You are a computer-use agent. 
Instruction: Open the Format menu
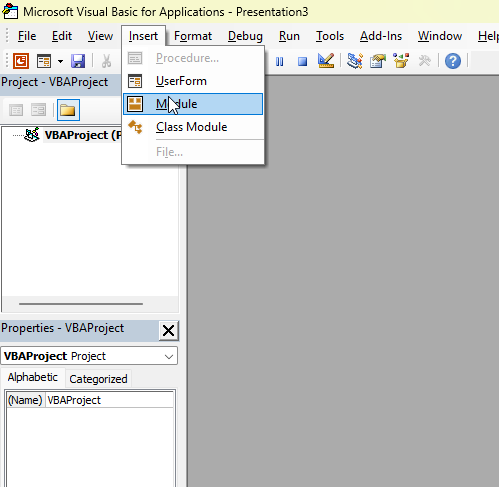pyautogui.click(x=193, y=36)
